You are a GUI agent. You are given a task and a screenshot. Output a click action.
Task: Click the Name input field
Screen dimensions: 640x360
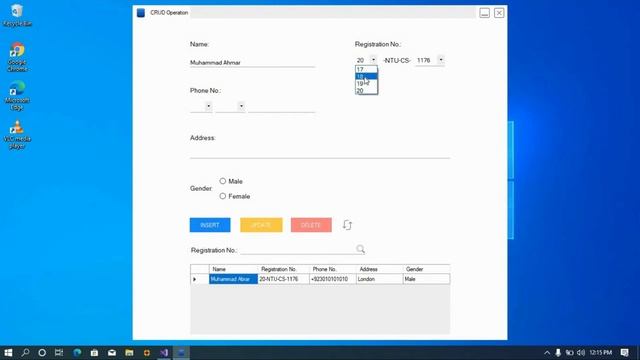[x=252, y=62]
